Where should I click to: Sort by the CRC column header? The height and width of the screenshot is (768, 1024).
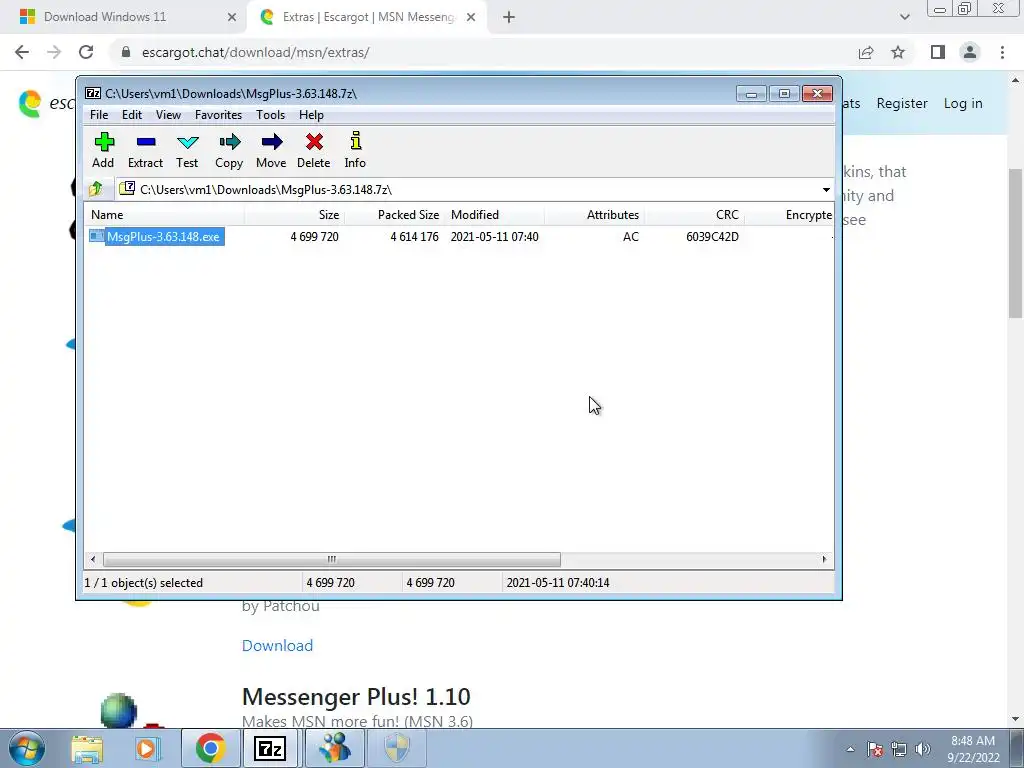point(694,215)
